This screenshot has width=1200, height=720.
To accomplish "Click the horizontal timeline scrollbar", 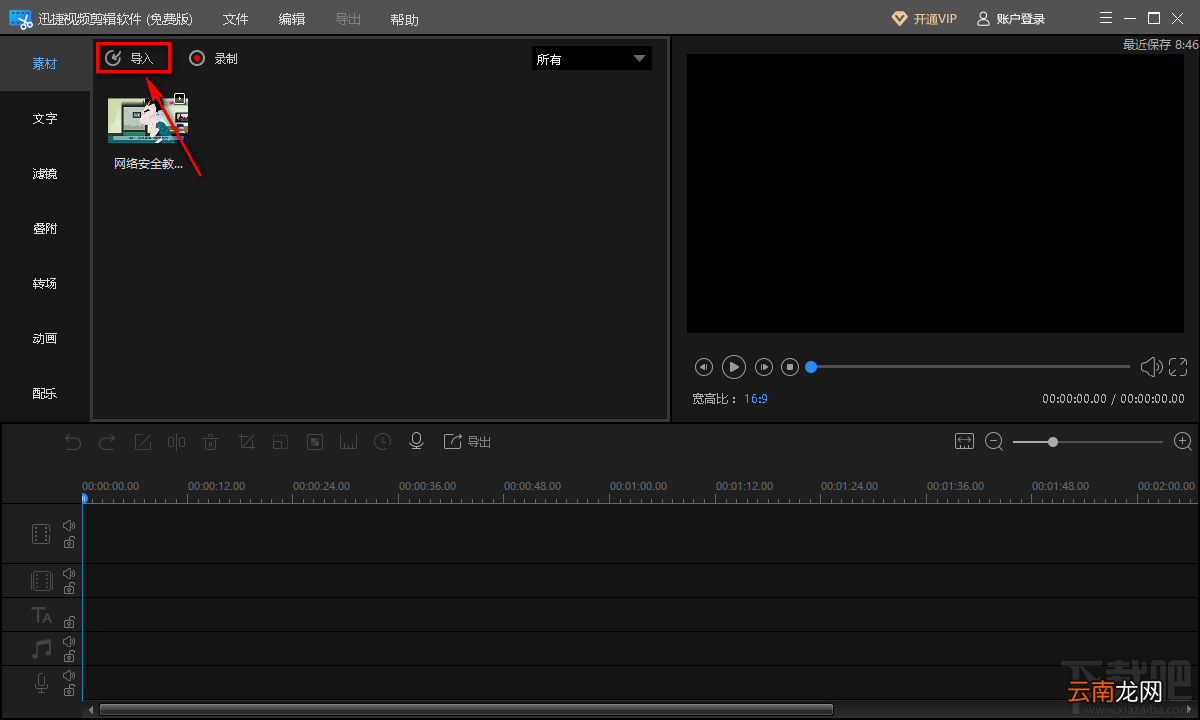I will 466,710.
